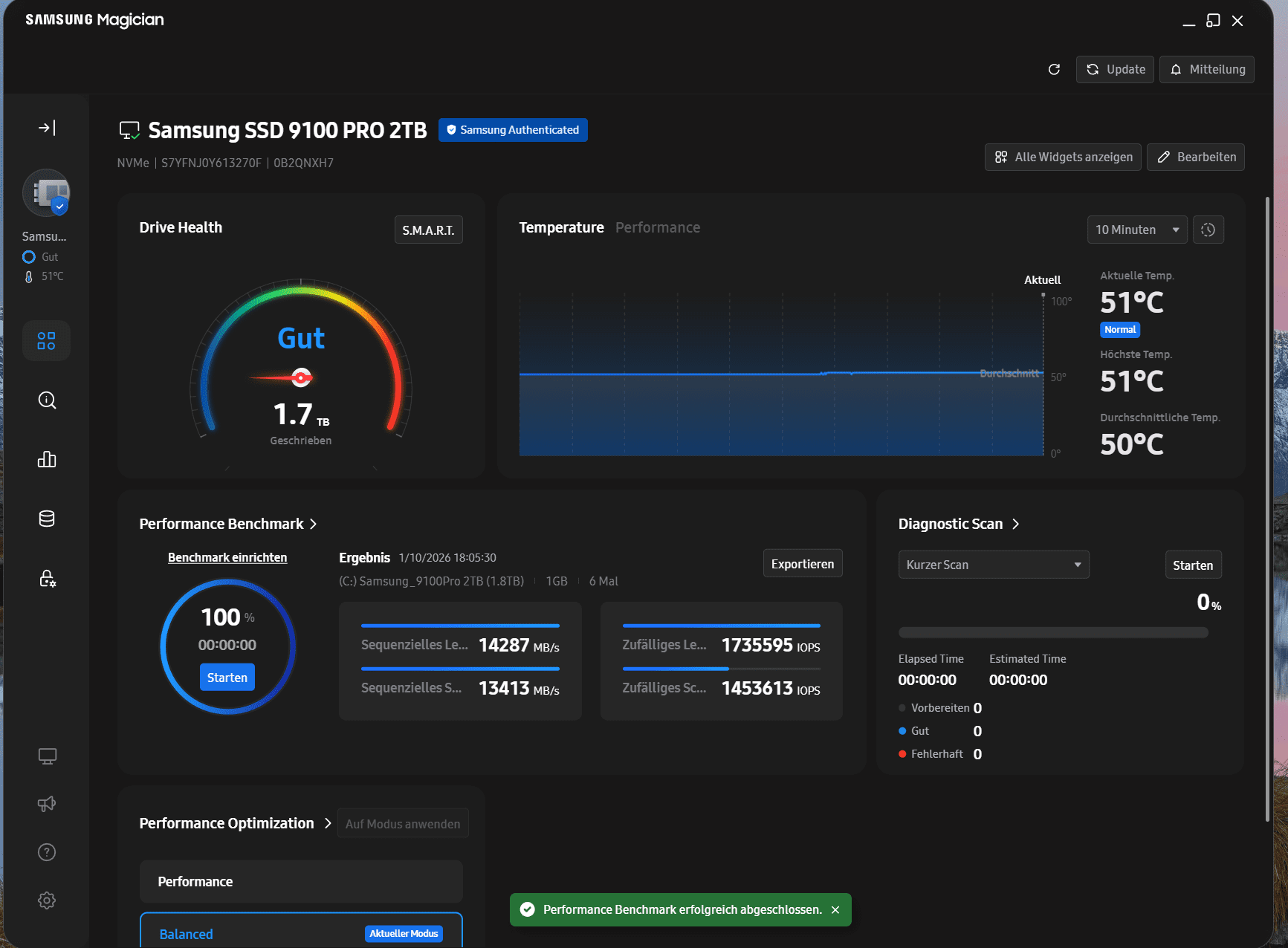Click the firmware version 0B2QNXH7
The width and height of the screenshot is (1288, 948).
pos(303,163)
